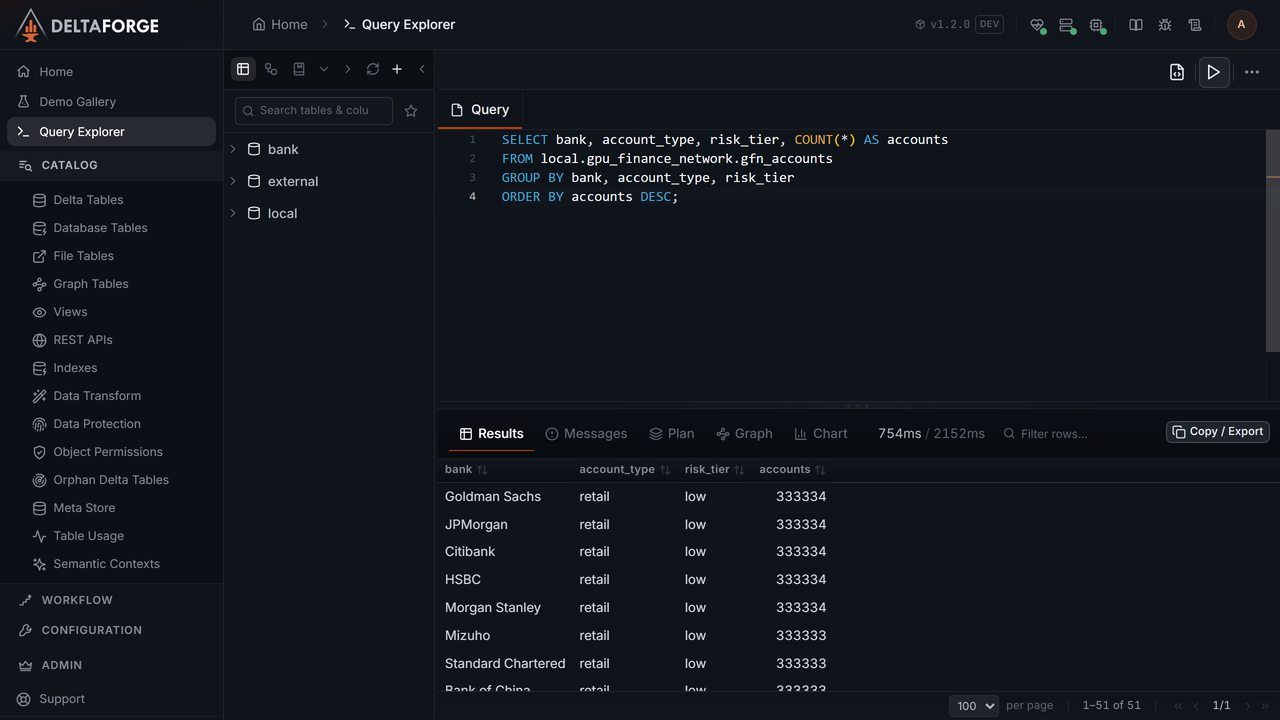Focus the Search tables & columns field
The height and width of the screenshot is (720, 1280).
pyautogui.click(x=314, y=111)
